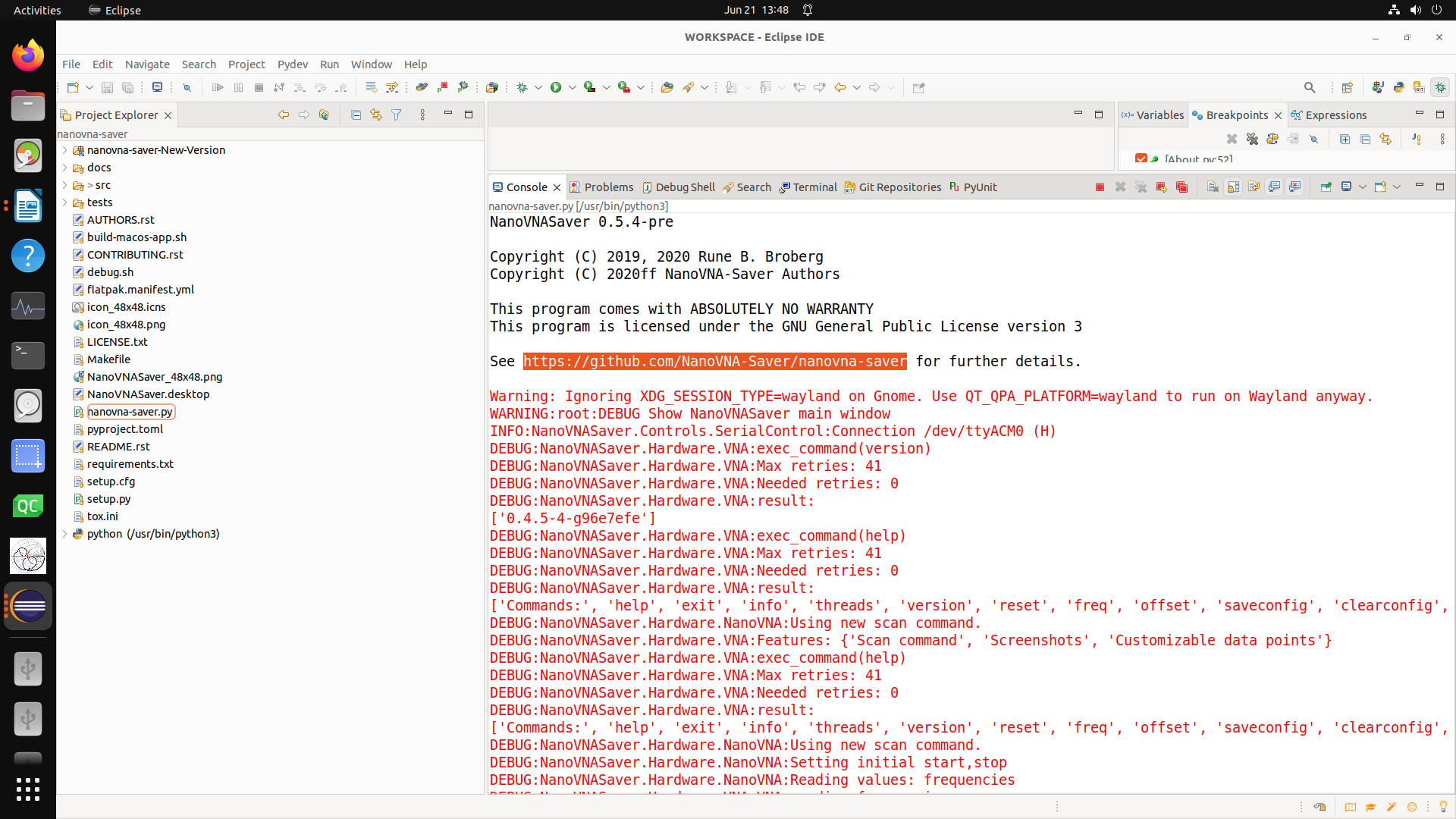Remove all breakpoints using double-X icon
This screenshot has height=819, width=1456.
click(1251, 140)
